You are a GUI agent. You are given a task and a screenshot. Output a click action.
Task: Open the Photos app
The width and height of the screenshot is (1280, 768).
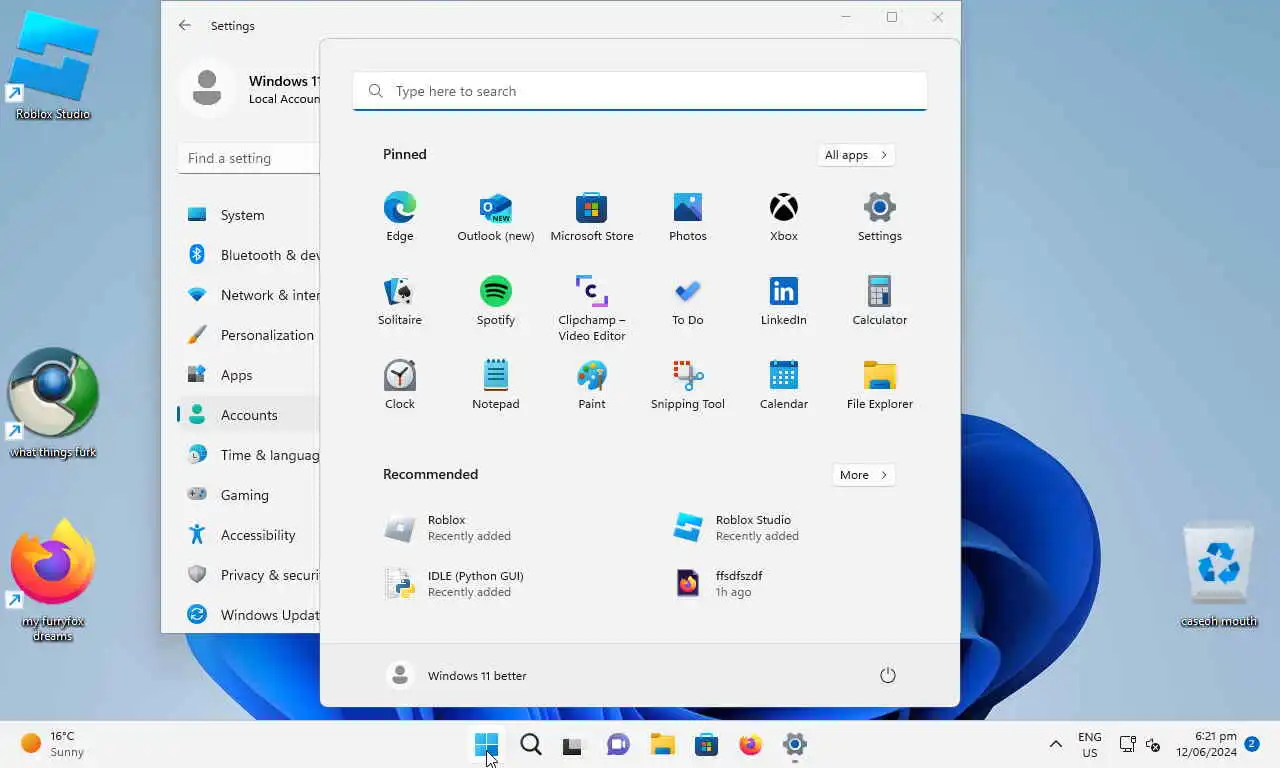(688, 217)
